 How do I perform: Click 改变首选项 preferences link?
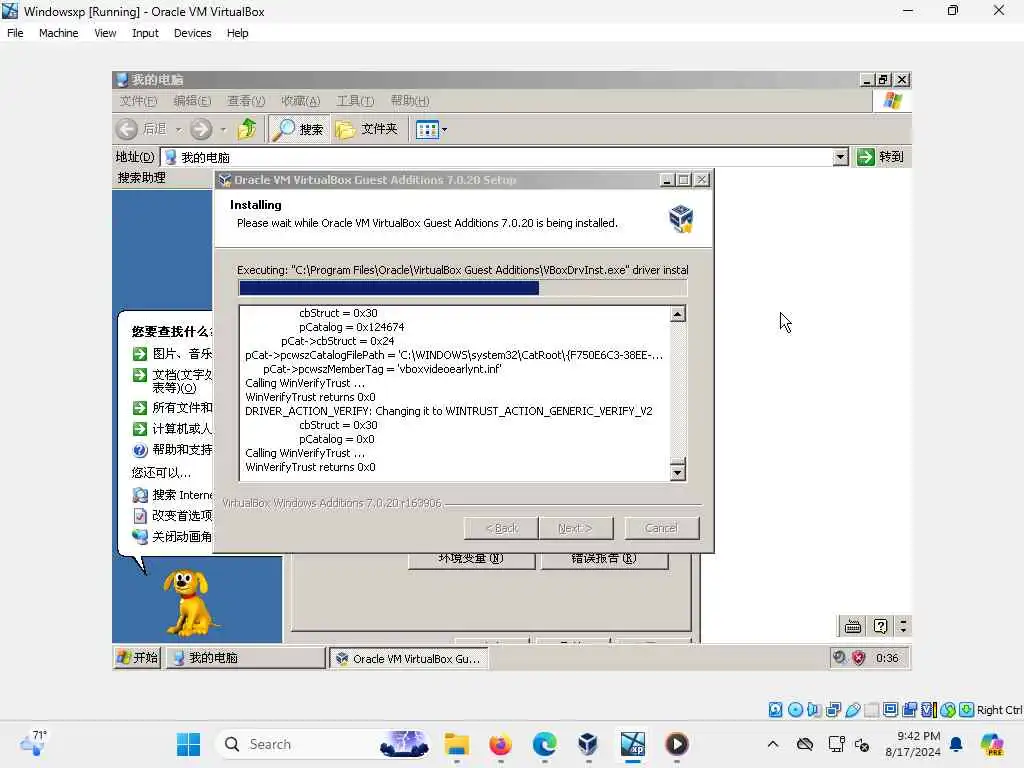173,516
